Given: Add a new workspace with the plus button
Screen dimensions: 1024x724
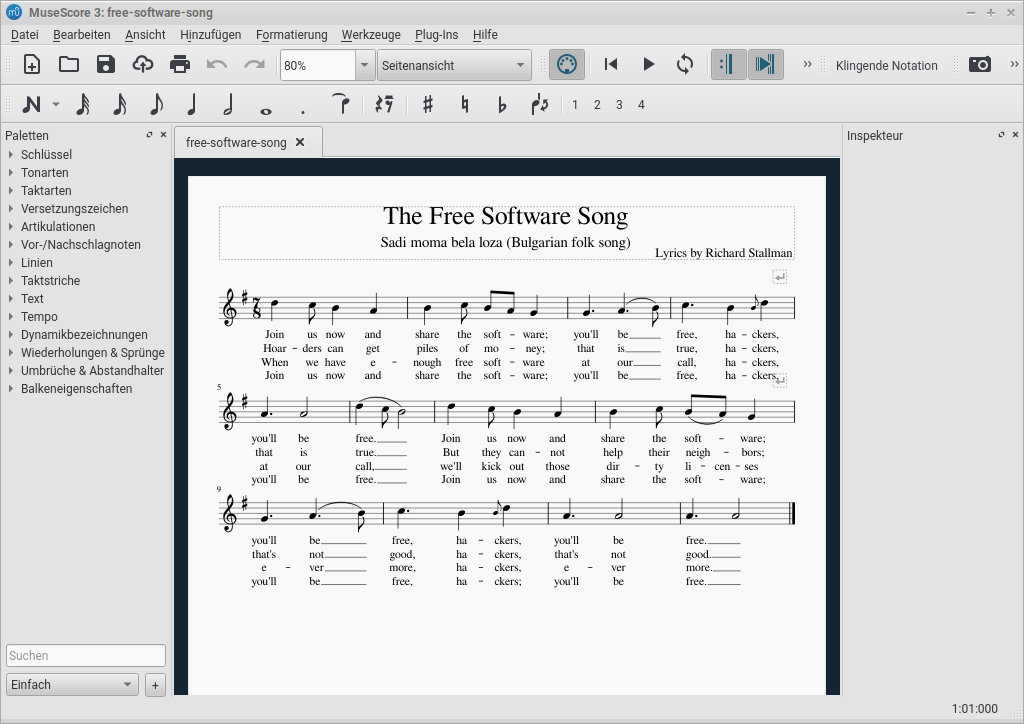Looking at the screenshot, I should click(155, 685).
